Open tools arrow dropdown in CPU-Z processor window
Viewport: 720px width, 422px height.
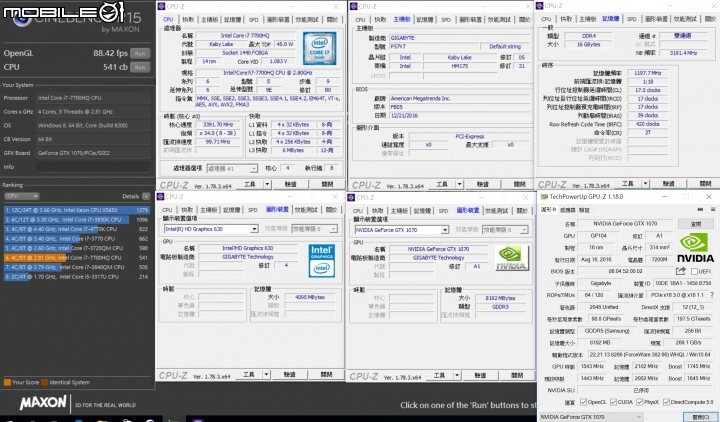(267, 184)
